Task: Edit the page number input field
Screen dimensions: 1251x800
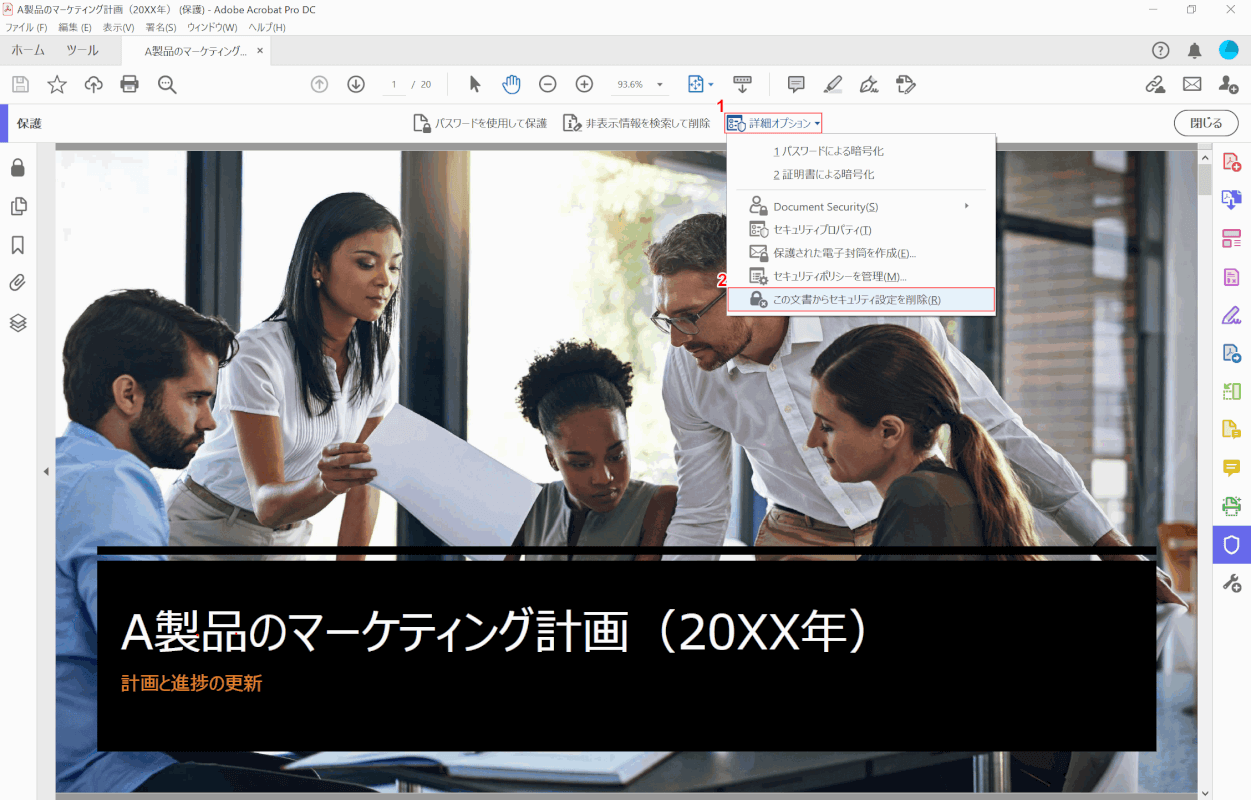Action: [393, 84]
